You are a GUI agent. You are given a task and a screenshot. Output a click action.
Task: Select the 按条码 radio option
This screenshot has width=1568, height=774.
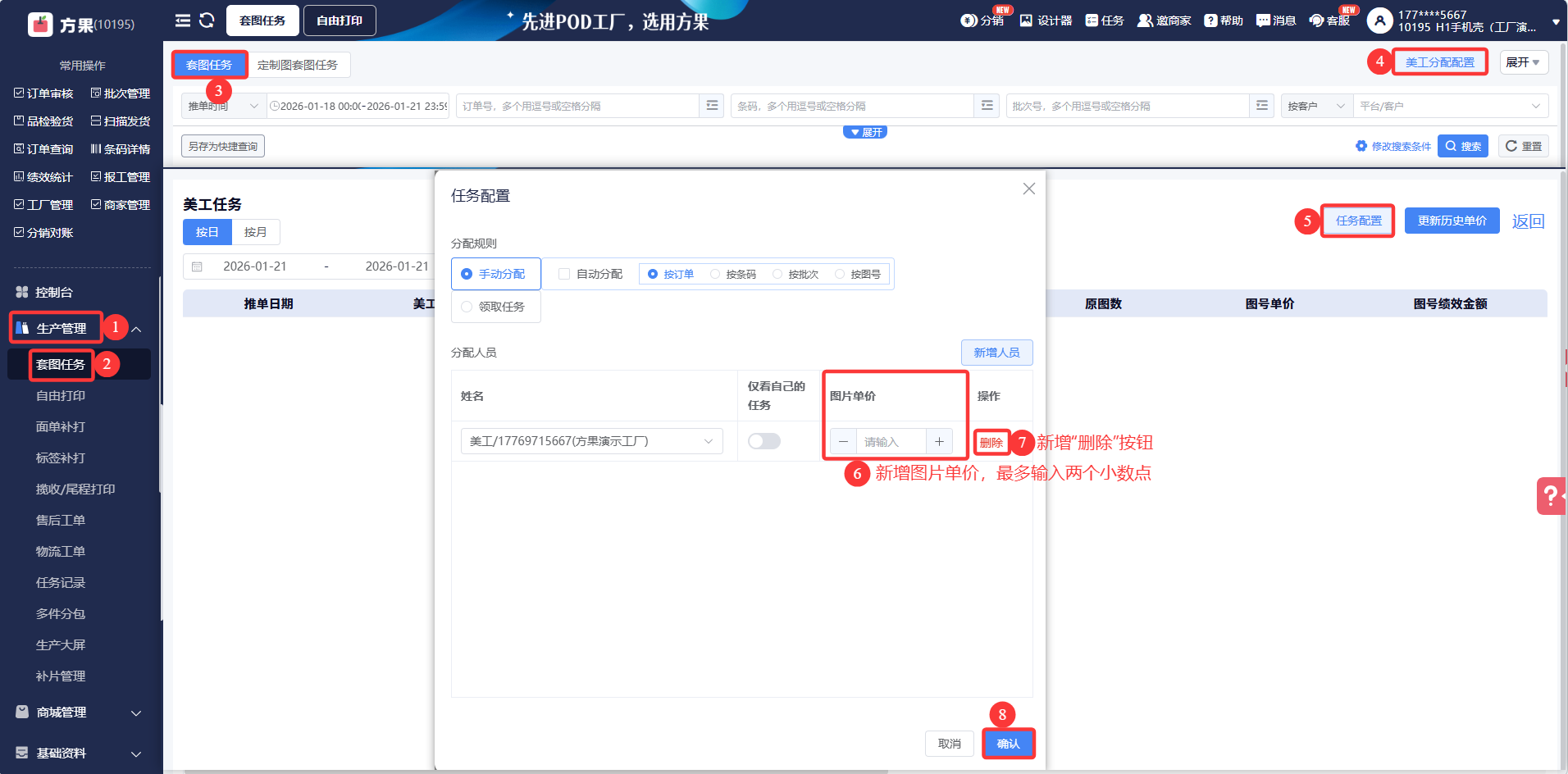[733, 274]
